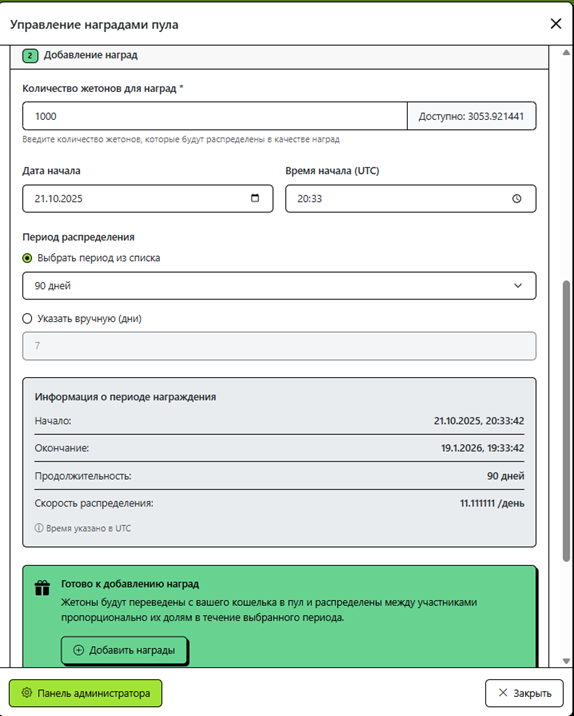Open the calendar picker in Дата начала
The width and height of the screenshot is (574, 716).
coord(255,198)
